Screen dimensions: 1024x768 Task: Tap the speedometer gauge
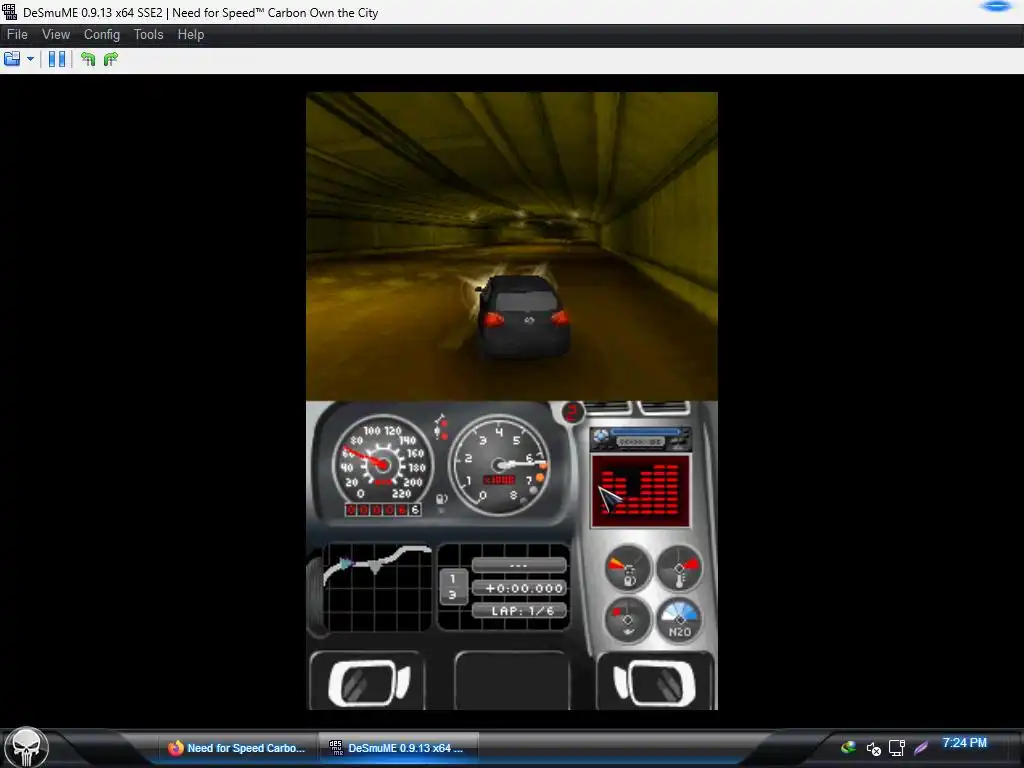click(382, 465)
